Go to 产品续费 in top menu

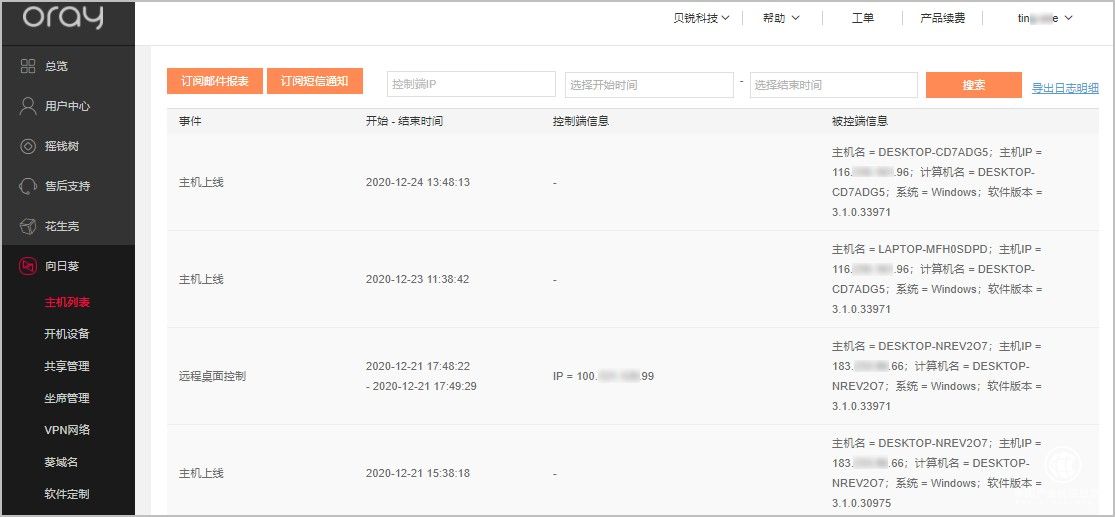coord(942,18)
